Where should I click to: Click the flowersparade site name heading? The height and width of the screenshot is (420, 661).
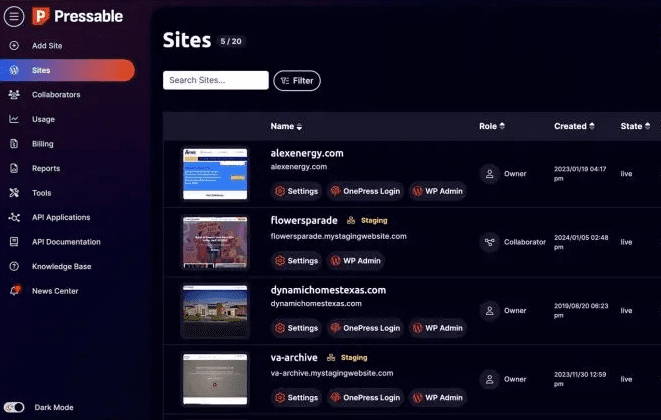click(304, 220)
